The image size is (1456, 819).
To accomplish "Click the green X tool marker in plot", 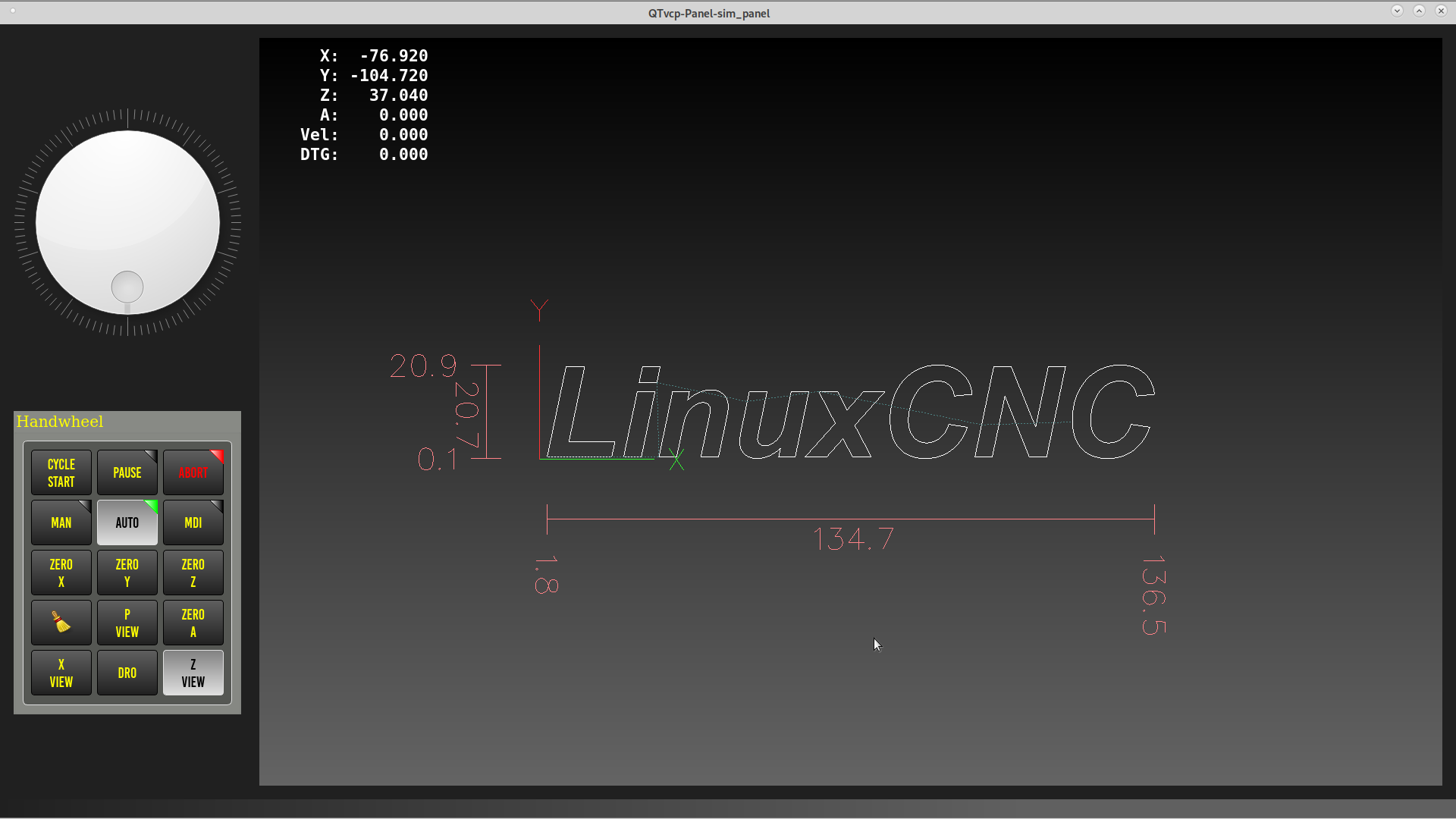I will coord(676,460).
